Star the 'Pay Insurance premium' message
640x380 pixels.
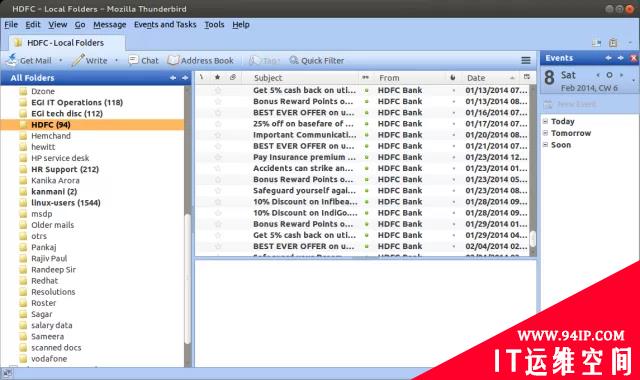click(218, 157)
